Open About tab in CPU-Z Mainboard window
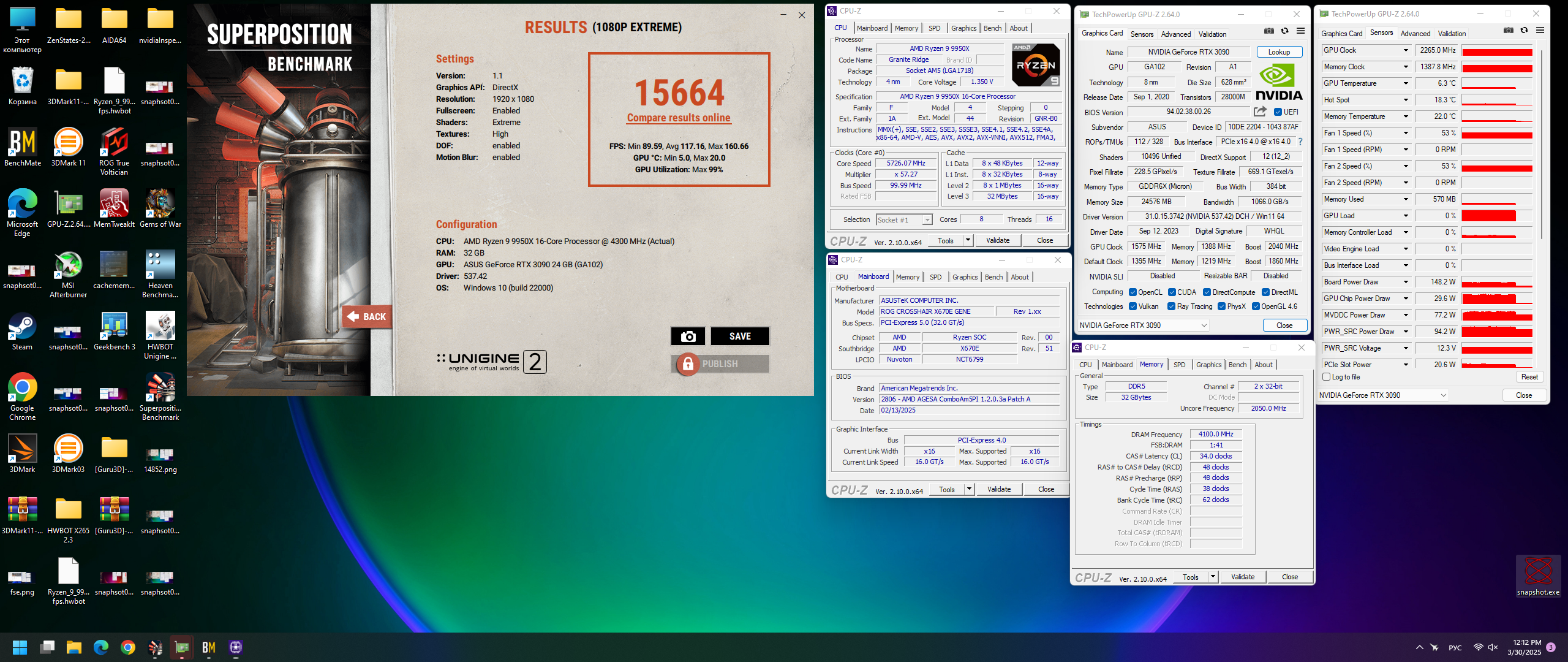Viewport: 1568px width, 662px height. (x=1020, y=277)
